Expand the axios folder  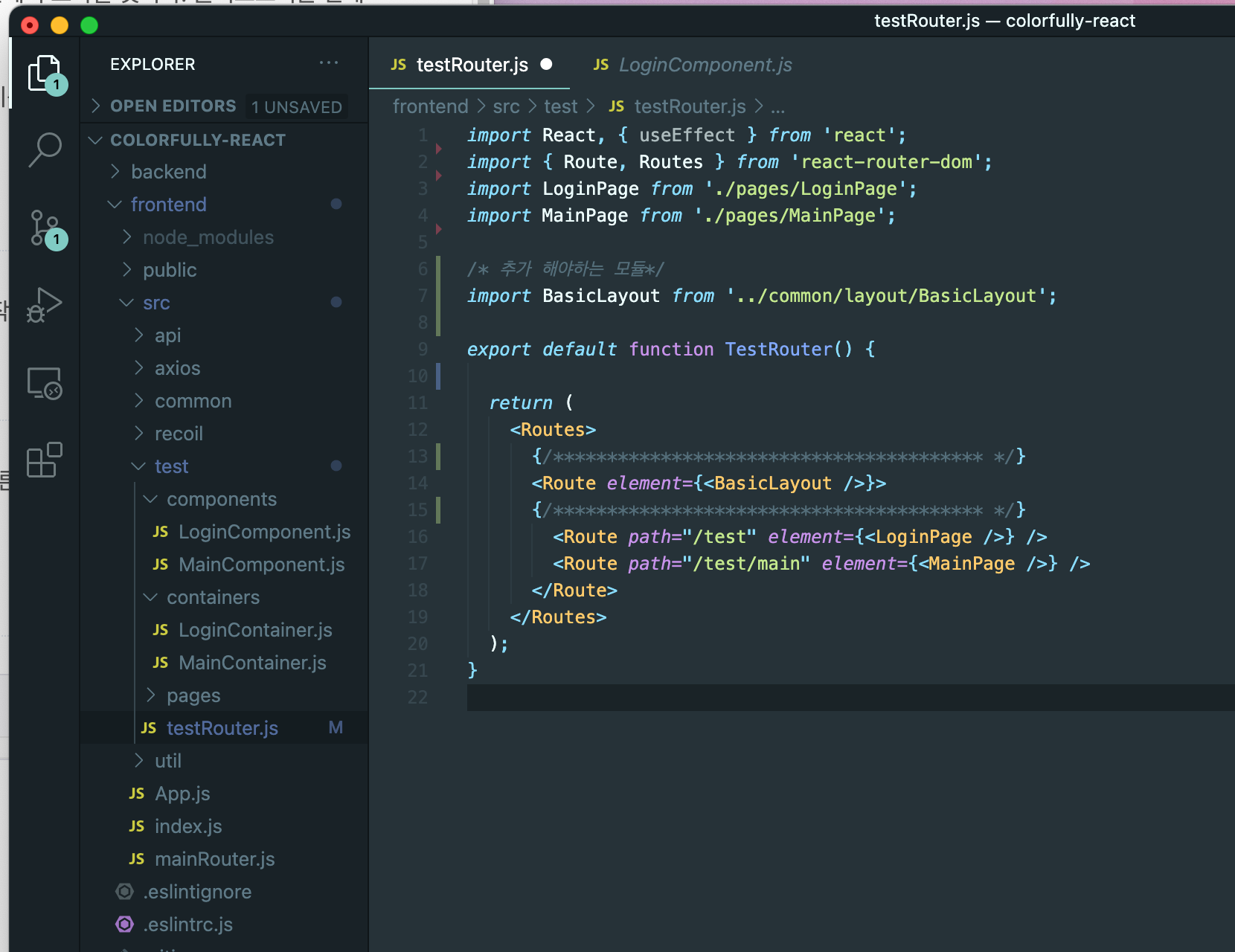pyautogui.click(x=138, y=368)
